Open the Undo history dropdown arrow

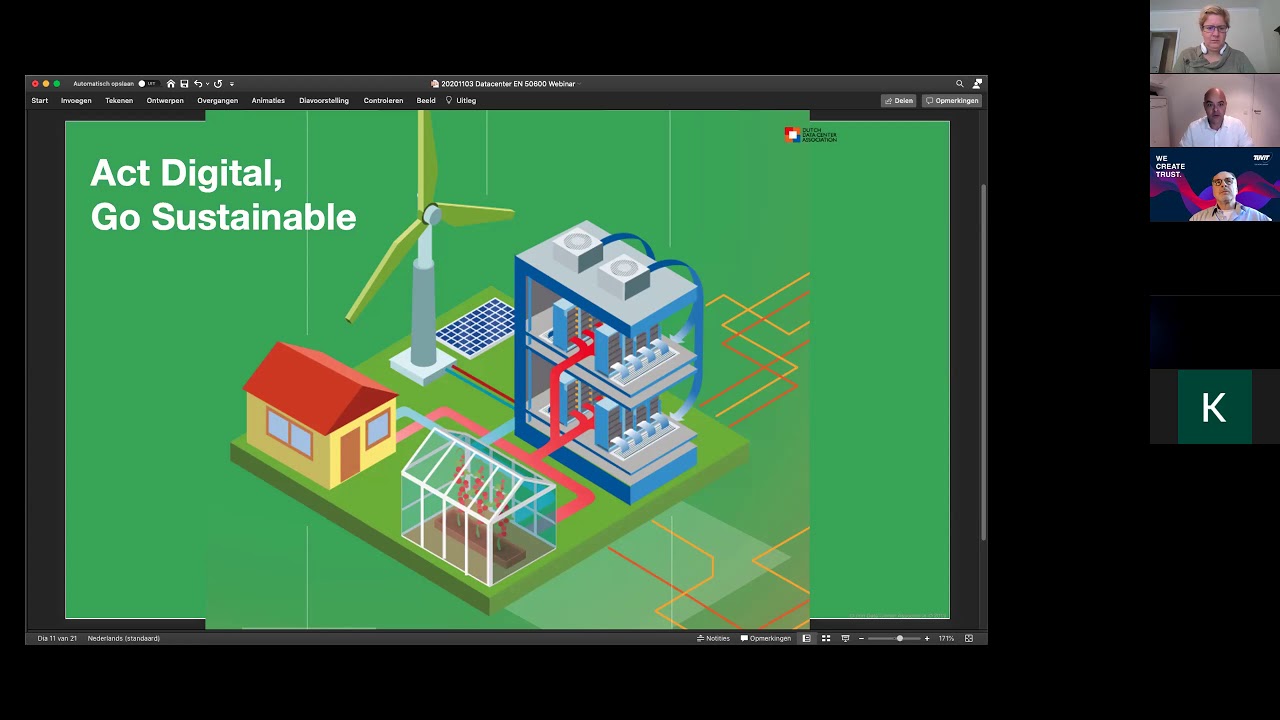pos(207,84)
